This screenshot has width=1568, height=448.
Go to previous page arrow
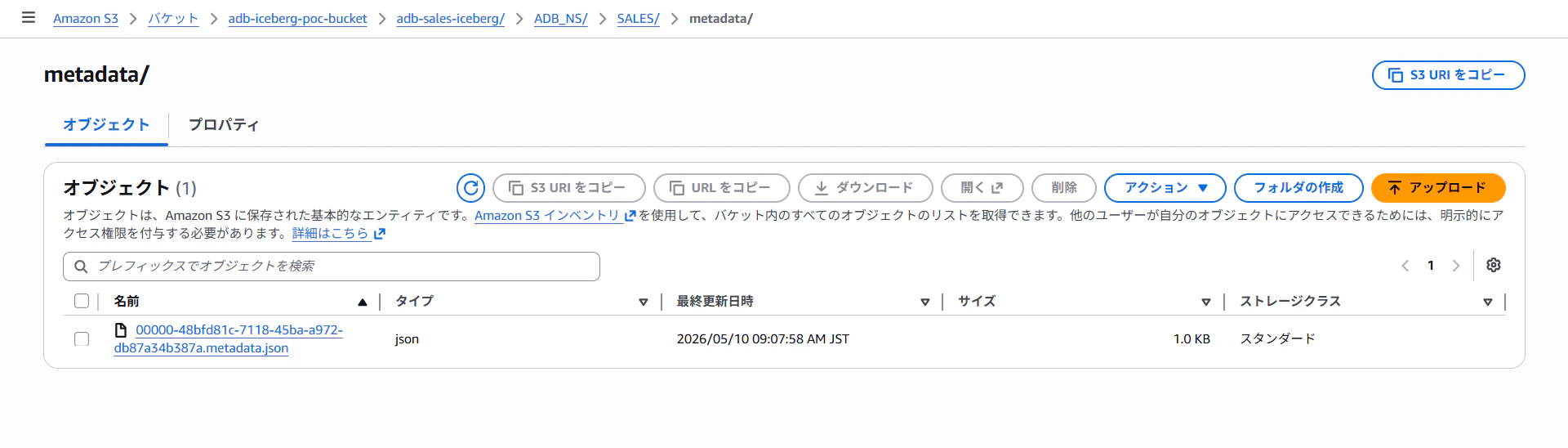click(x=1405, y=266)
